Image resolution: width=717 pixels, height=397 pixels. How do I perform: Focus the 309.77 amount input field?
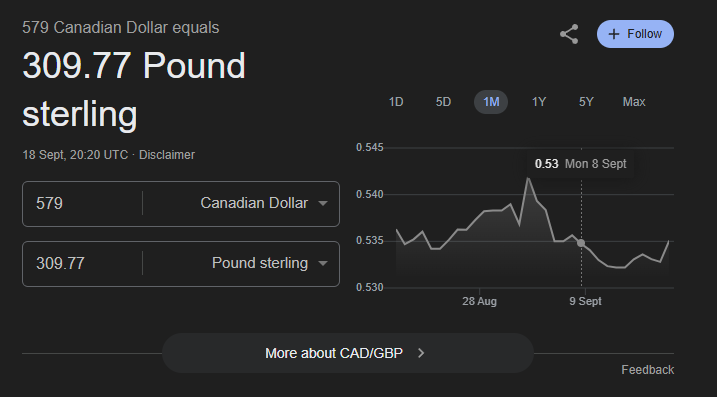pos(82,263)
